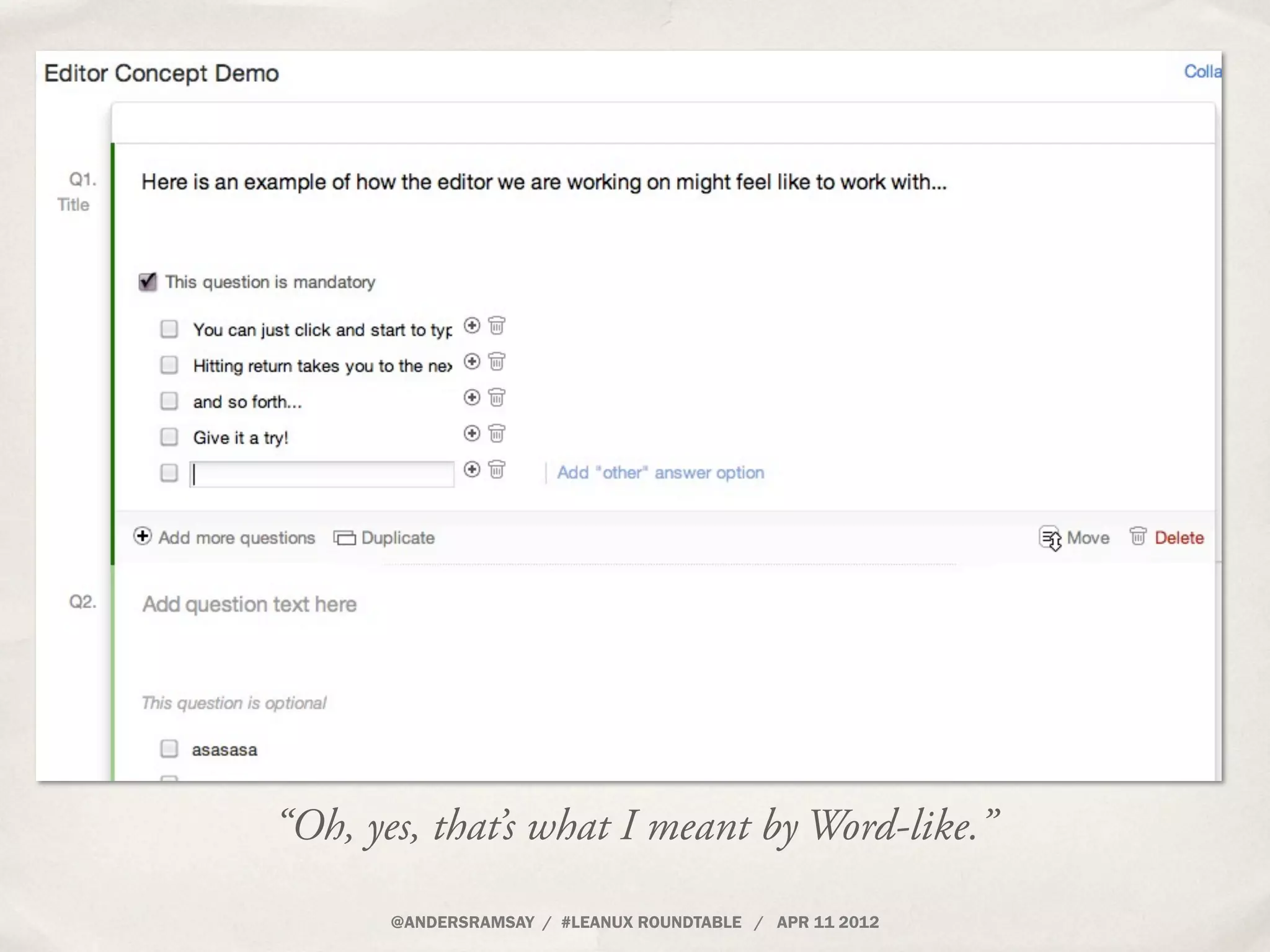Click plus icon next to 'You can just click' option

(472, 325)
